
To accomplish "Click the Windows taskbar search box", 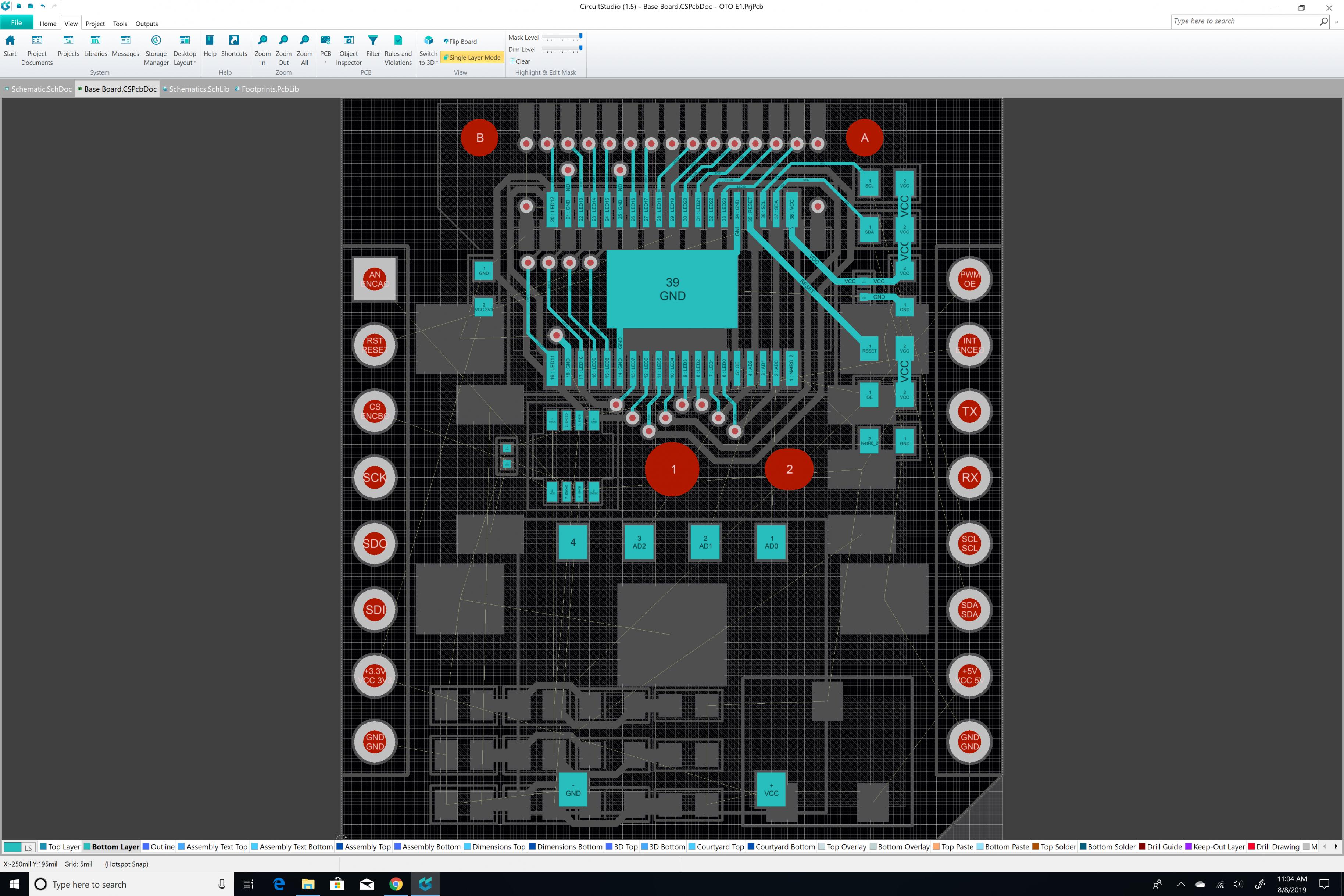I will pos(131,884).
